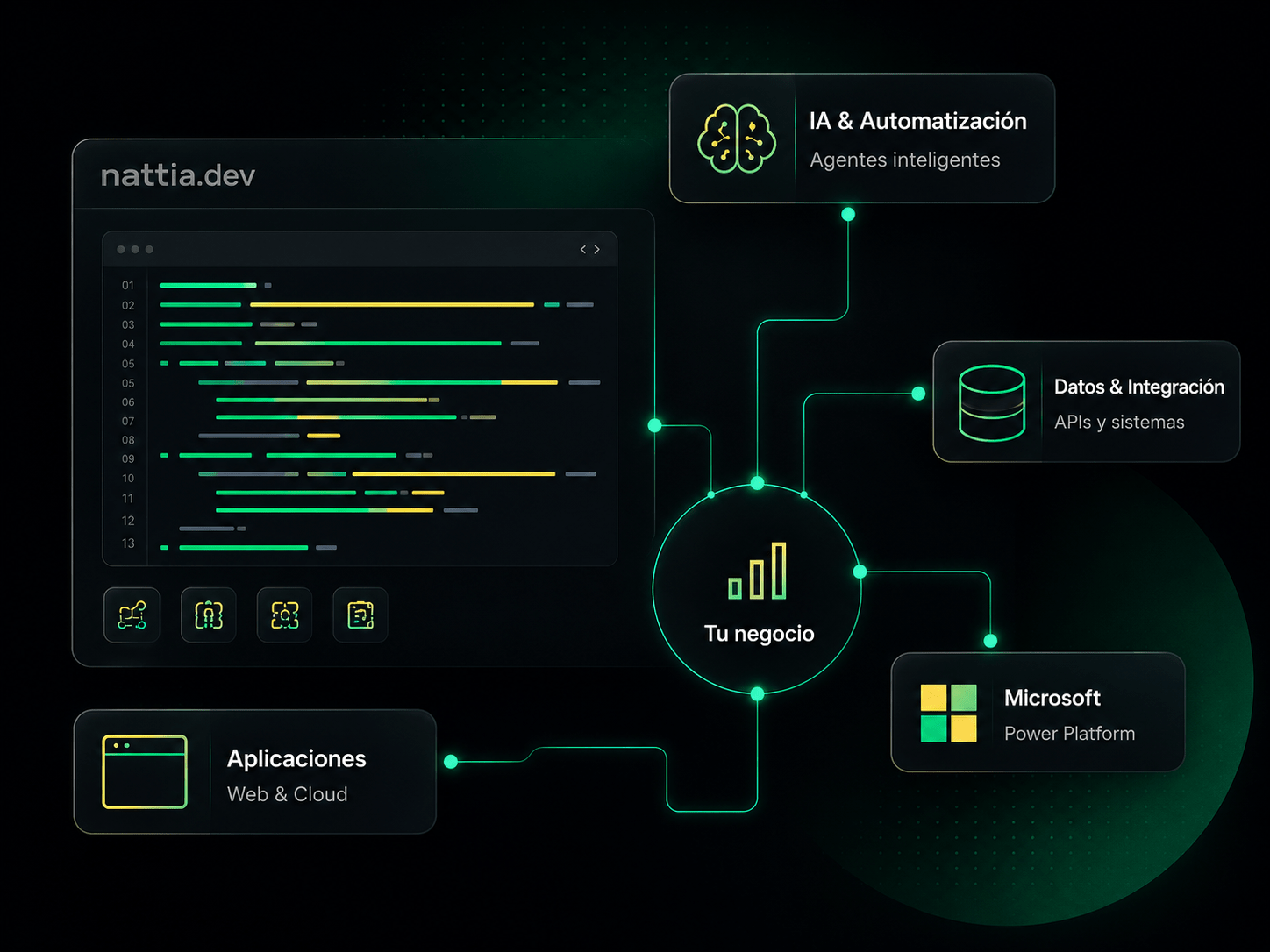Click the Power Platform subtitle
This screenshot has height=952, width=1270.
click(x=1069, y=734)
